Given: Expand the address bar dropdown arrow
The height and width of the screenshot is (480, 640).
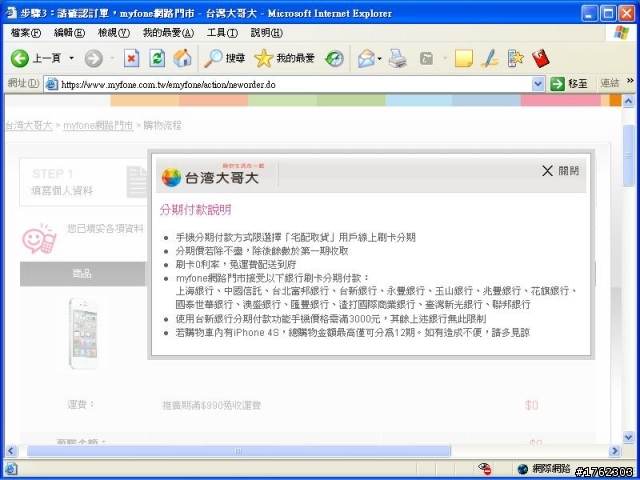Looking at the screenshot, I should 538,84.
